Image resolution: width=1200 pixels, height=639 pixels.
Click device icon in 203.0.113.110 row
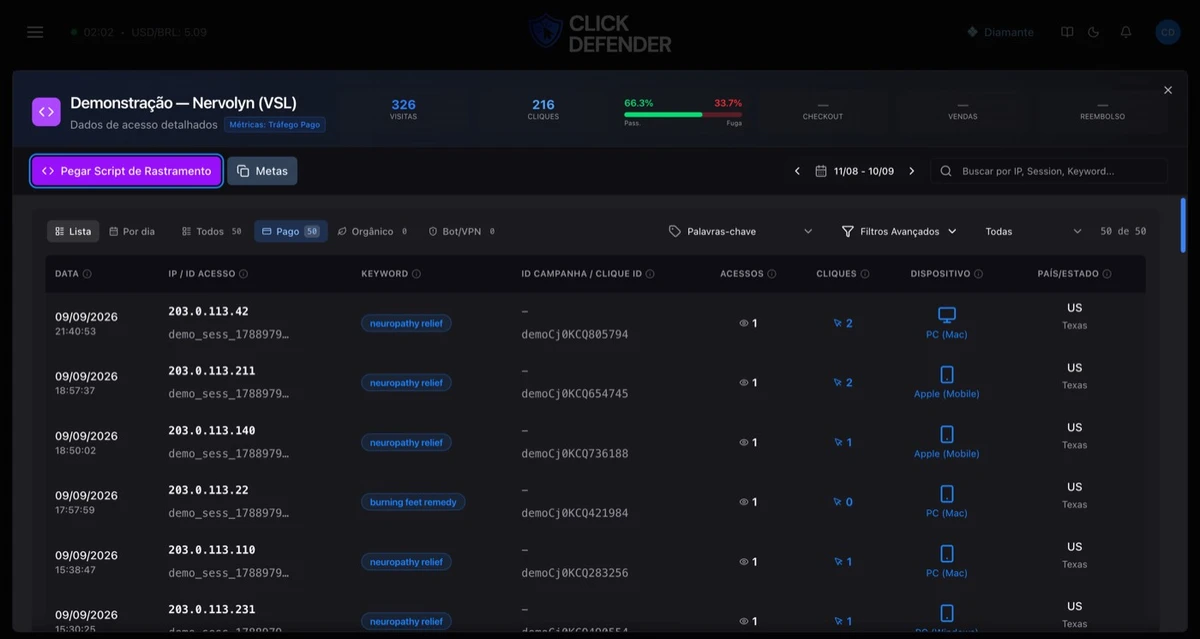pyautogui.click(x=947, y=554)
